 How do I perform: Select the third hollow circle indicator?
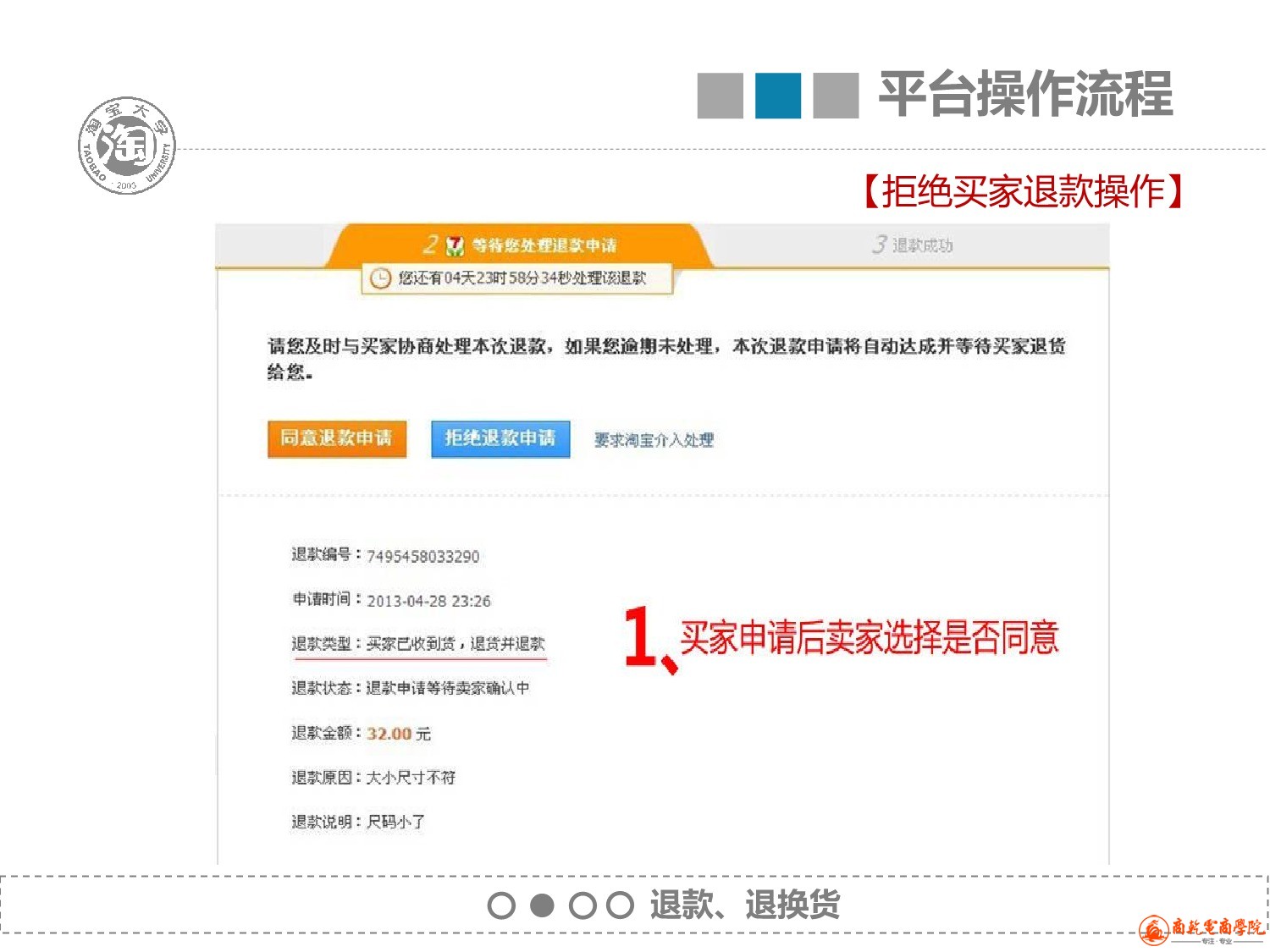tap(583, 905)
